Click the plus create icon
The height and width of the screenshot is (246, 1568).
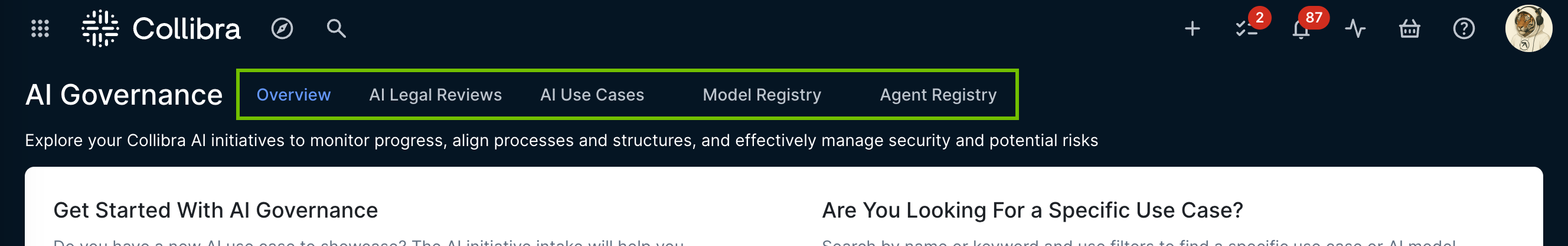pyautogui.click(x=1192, y=29)
